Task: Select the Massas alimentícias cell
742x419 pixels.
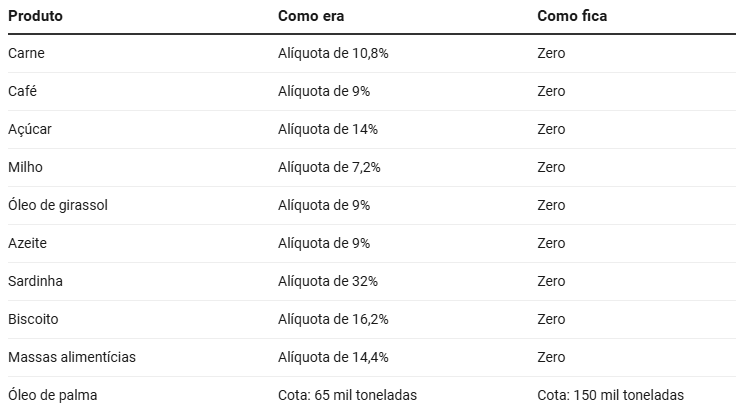Action: pyautogui.click(x=71, y=357)
